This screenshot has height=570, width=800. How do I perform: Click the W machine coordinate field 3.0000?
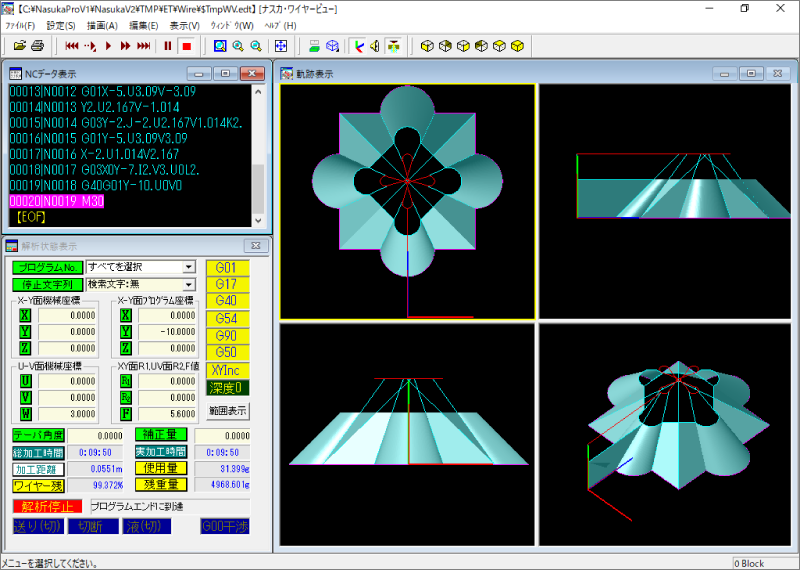click(x=66, y=414)
